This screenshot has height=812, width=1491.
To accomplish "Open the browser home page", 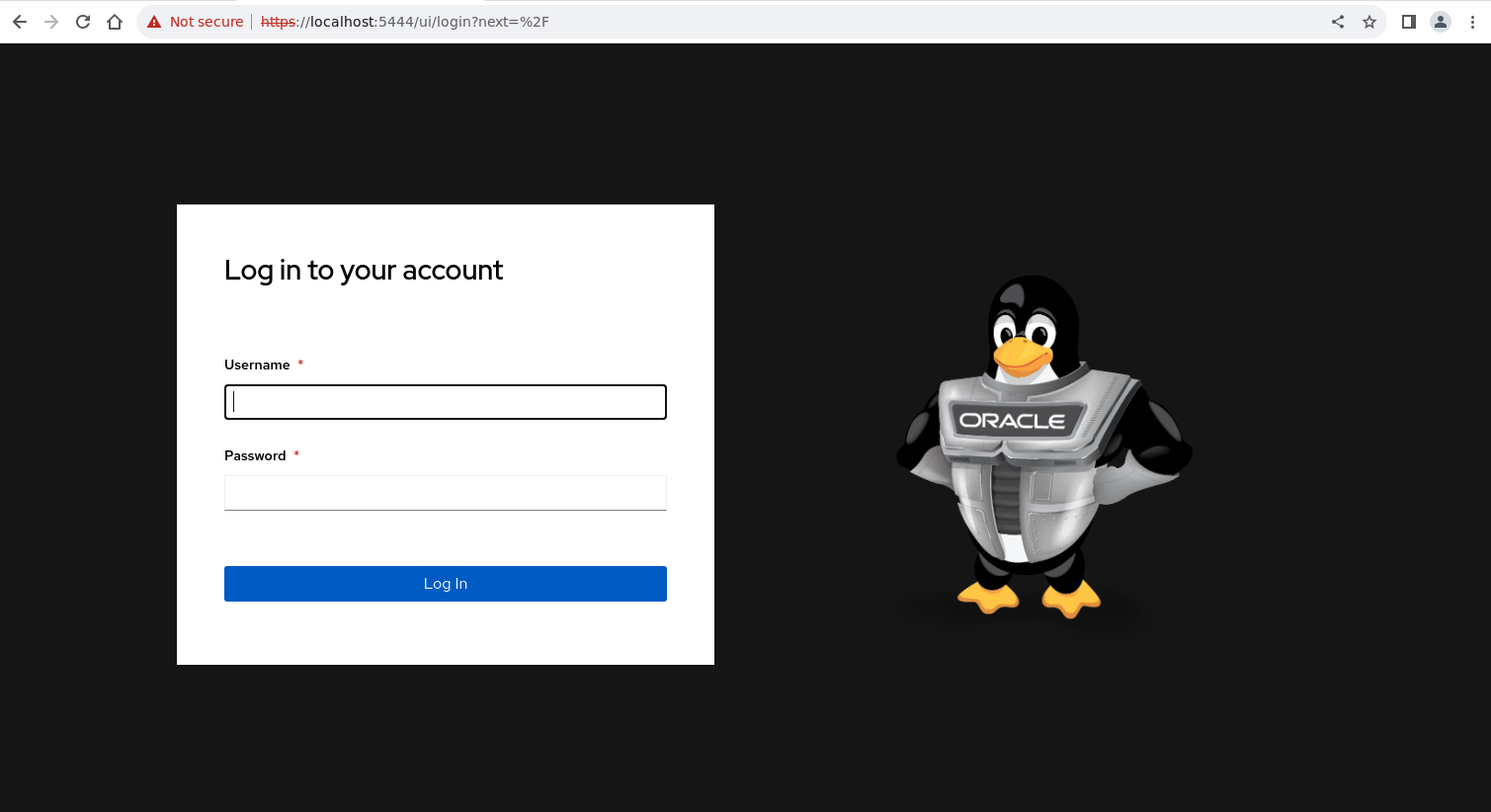I will [115, 22].
